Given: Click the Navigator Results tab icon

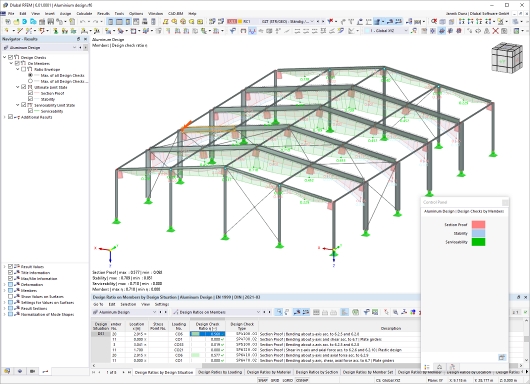Looking at the screenshot, I should 45,371.
